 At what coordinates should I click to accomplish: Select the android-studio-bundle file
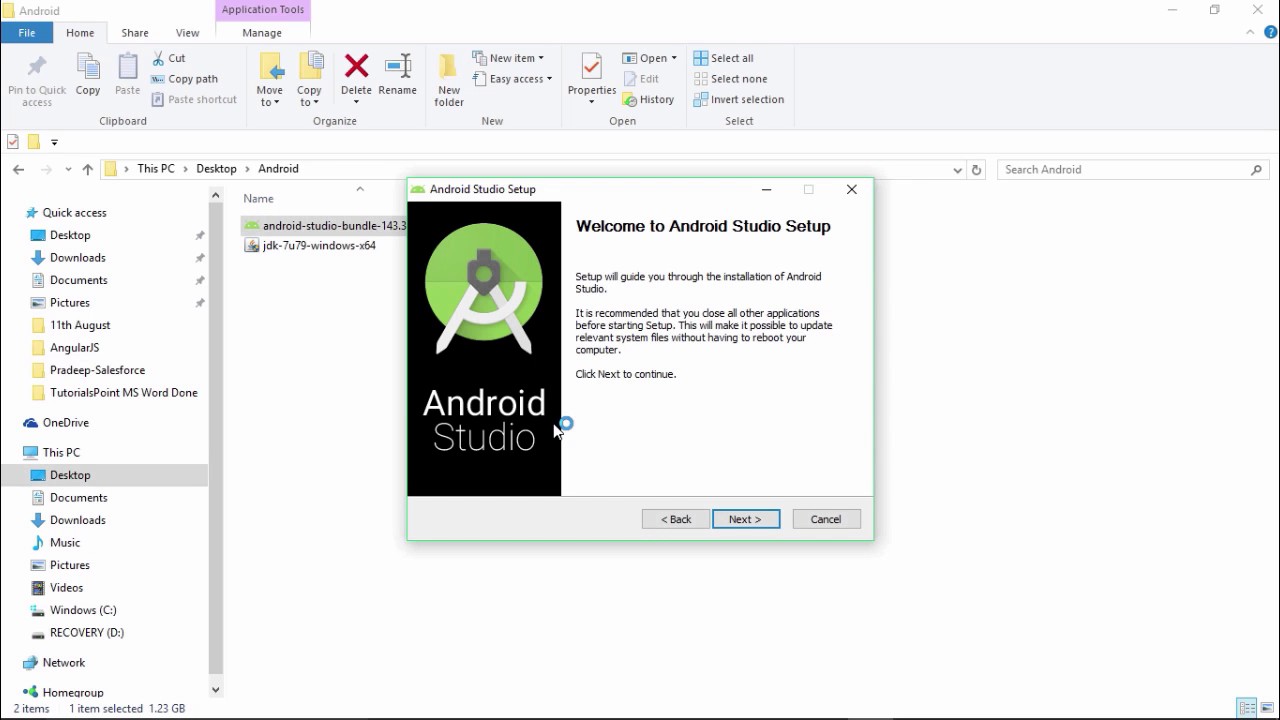pyautogui.click(x=324, y=226)
